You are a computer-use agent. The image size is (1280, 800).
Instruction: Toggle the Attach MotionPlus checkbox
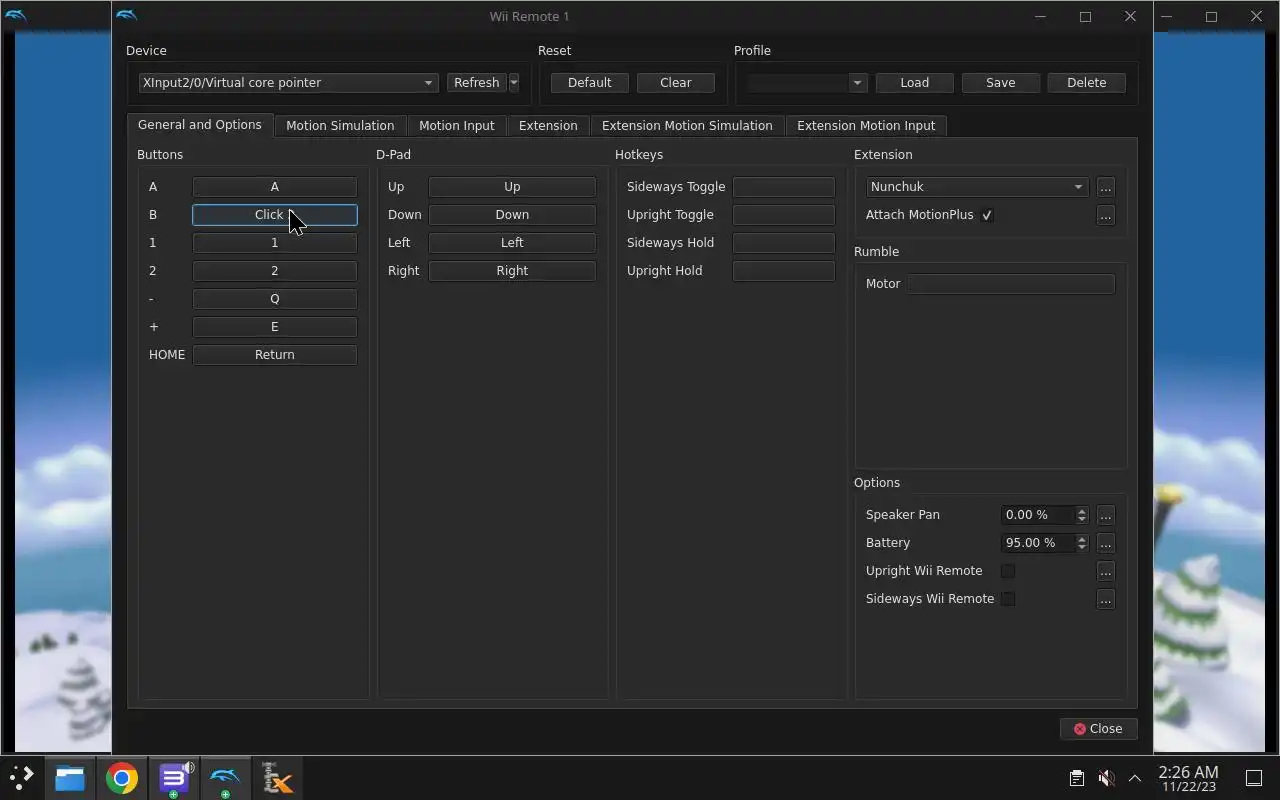coord(987,215)
